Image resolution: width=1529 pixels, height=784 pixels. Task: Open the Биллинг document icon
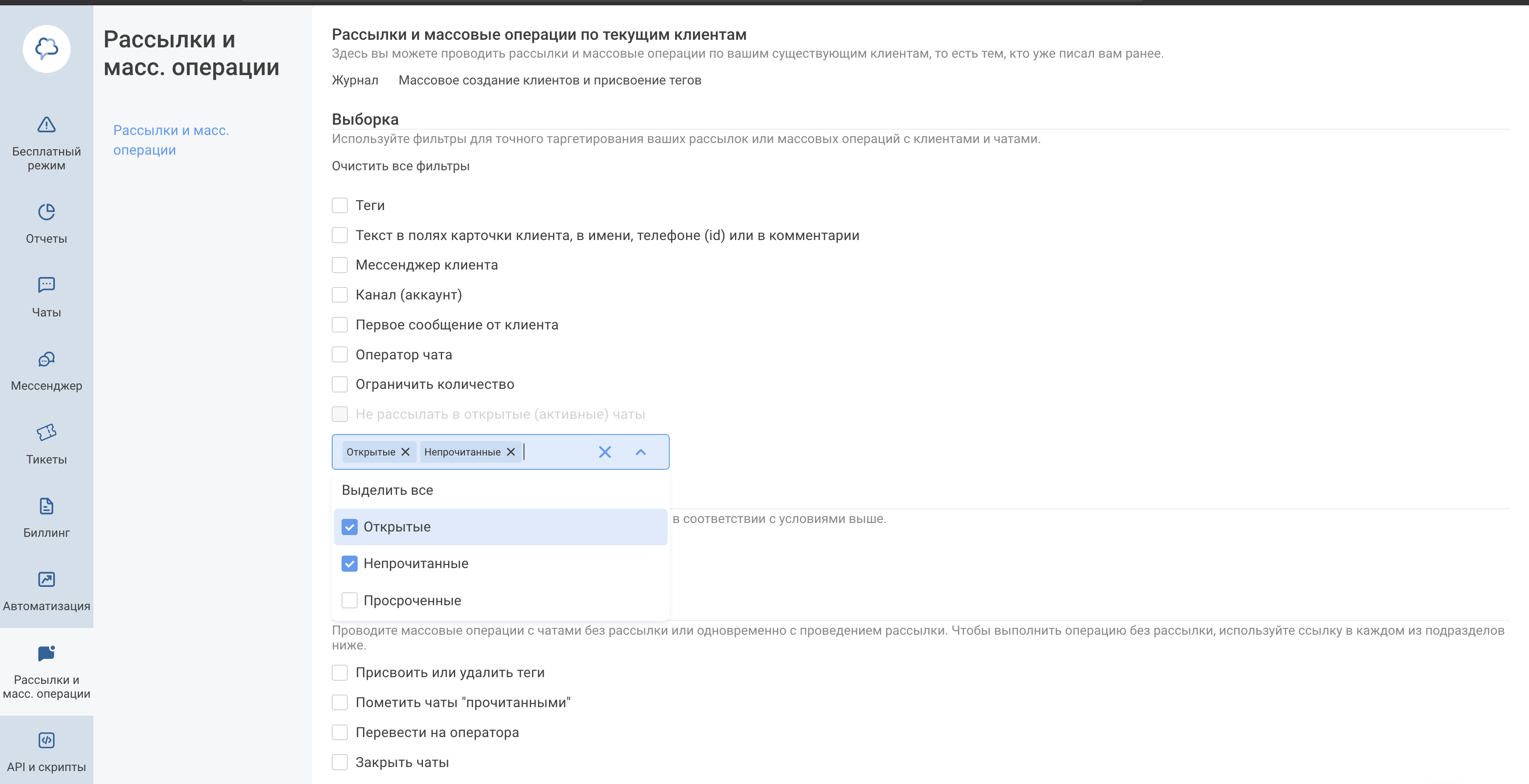click(x=46, y=506)
